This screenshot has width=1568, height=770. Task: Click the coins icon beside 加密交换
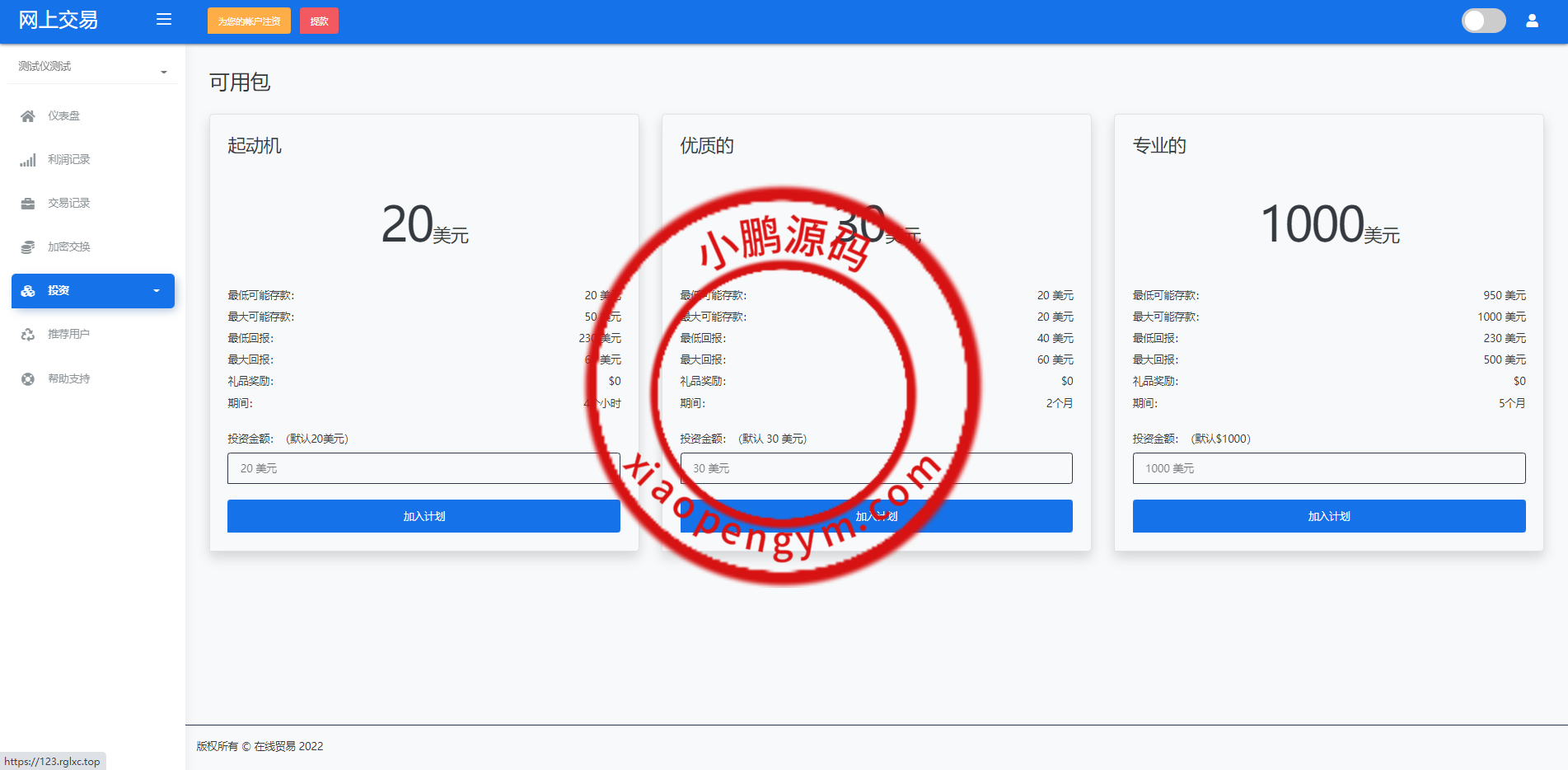(28, 247)
